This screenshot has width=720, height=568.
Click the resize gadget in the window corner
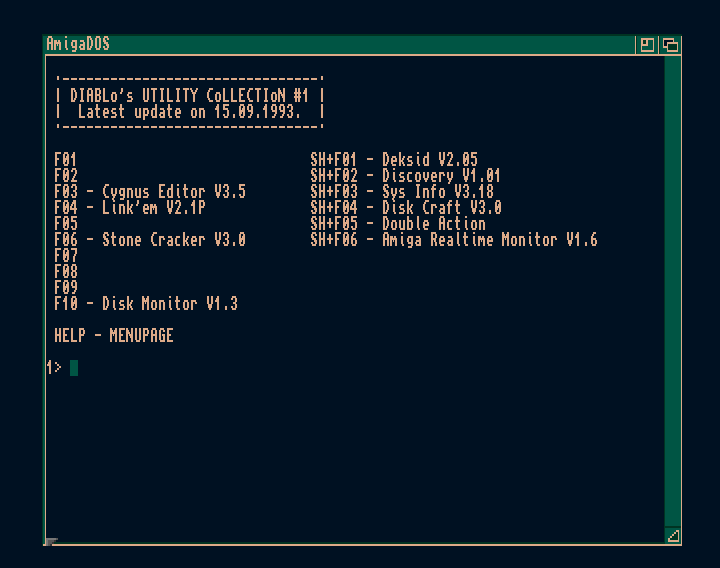[x=673, y=535]
